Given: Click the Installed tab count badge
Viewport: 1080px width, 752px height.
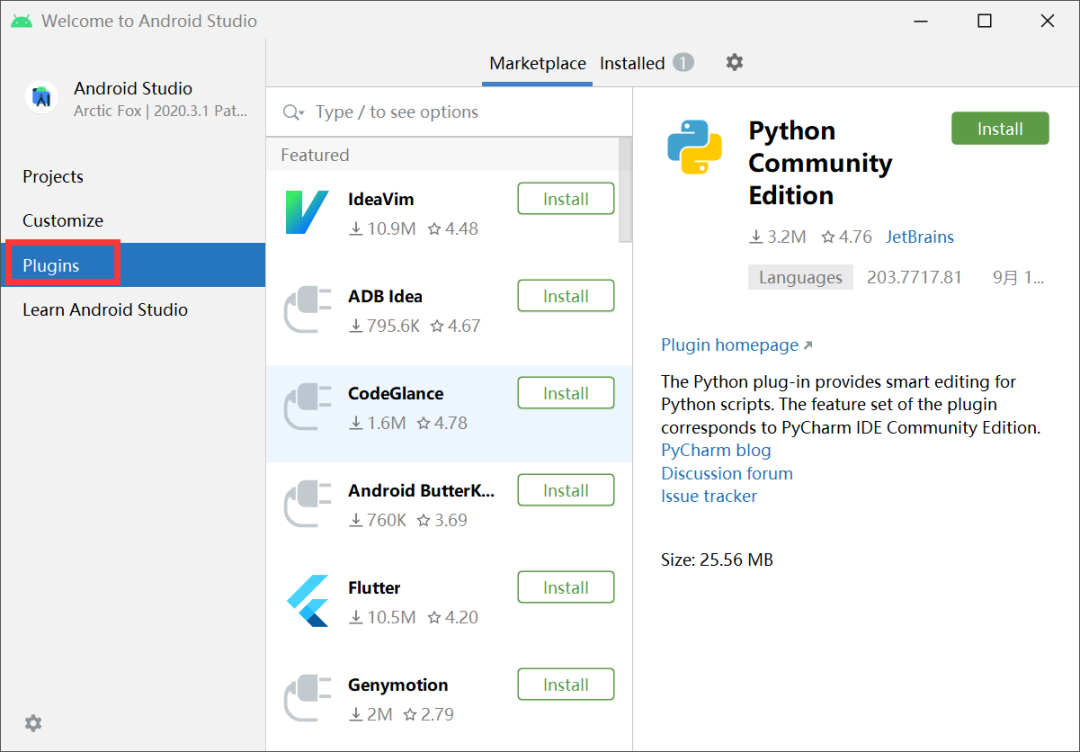Looking at the screenshot, I should [683, 63].
